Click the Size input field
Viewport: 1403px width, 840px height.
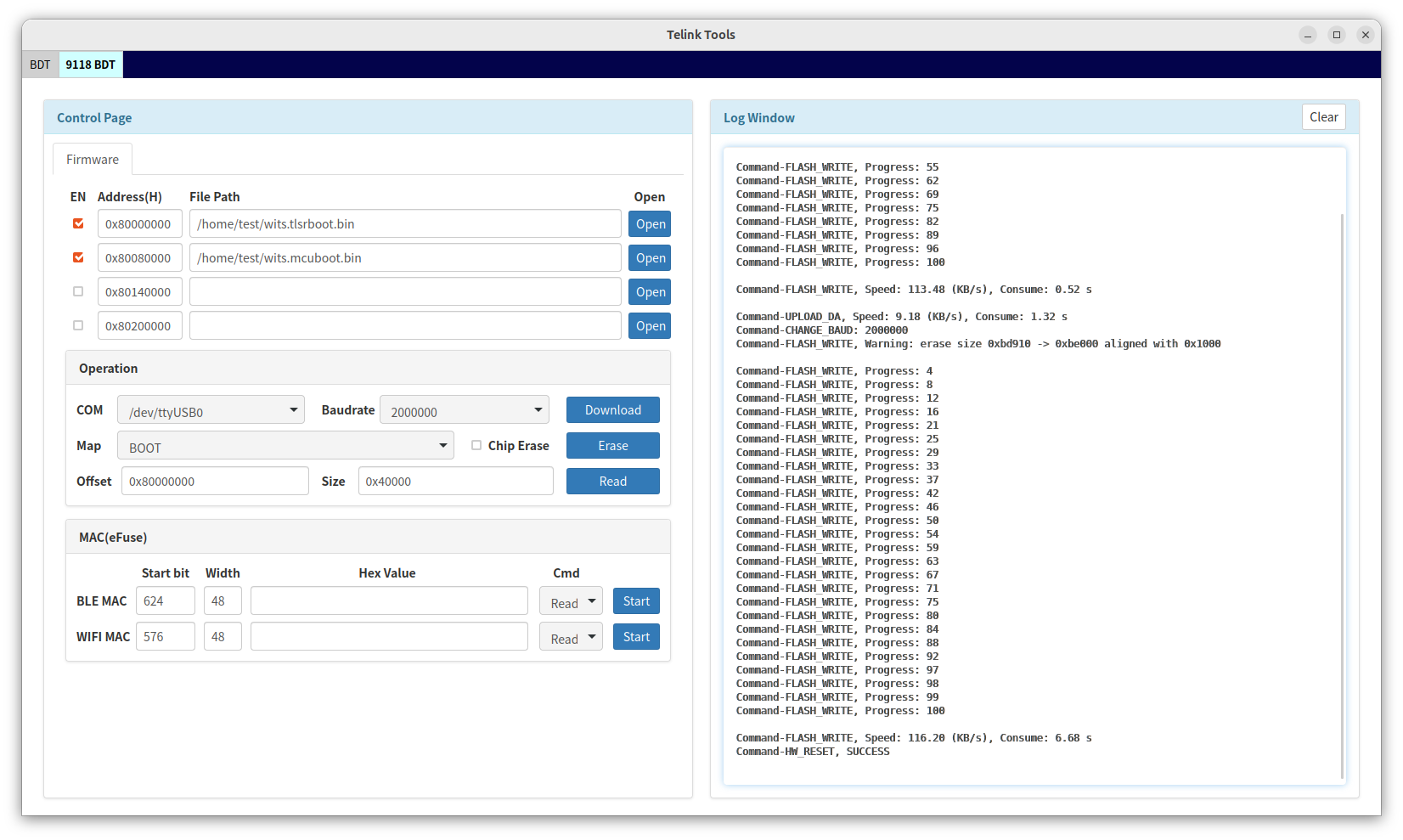(456, 482)
